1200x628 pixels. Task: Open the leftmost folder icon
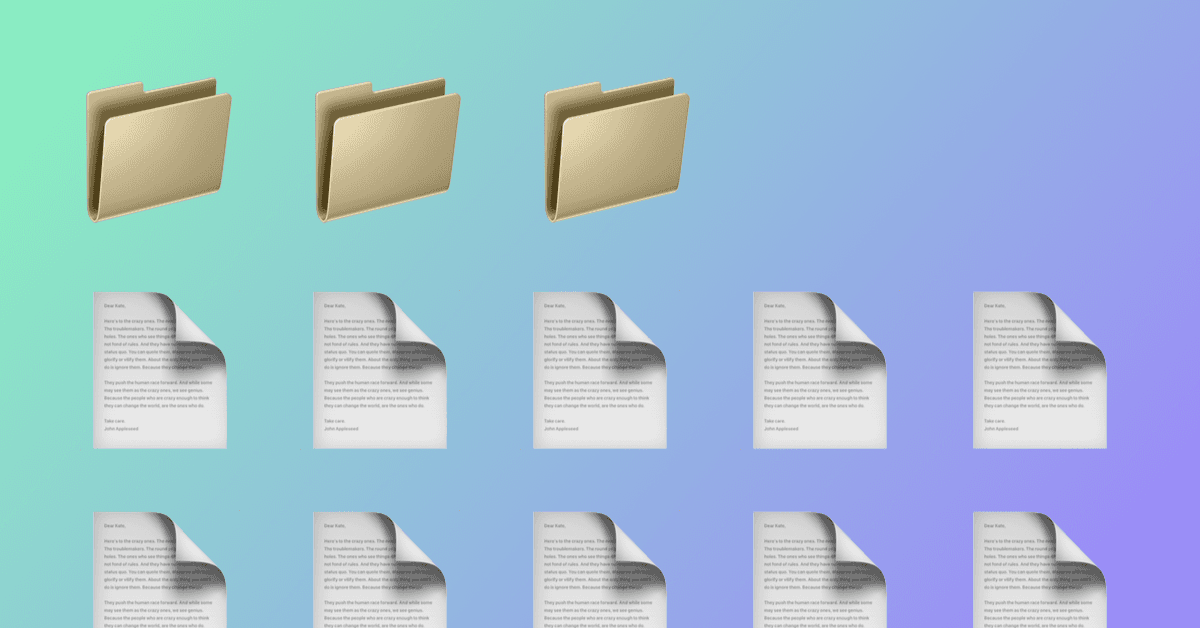tap(158, 150)
